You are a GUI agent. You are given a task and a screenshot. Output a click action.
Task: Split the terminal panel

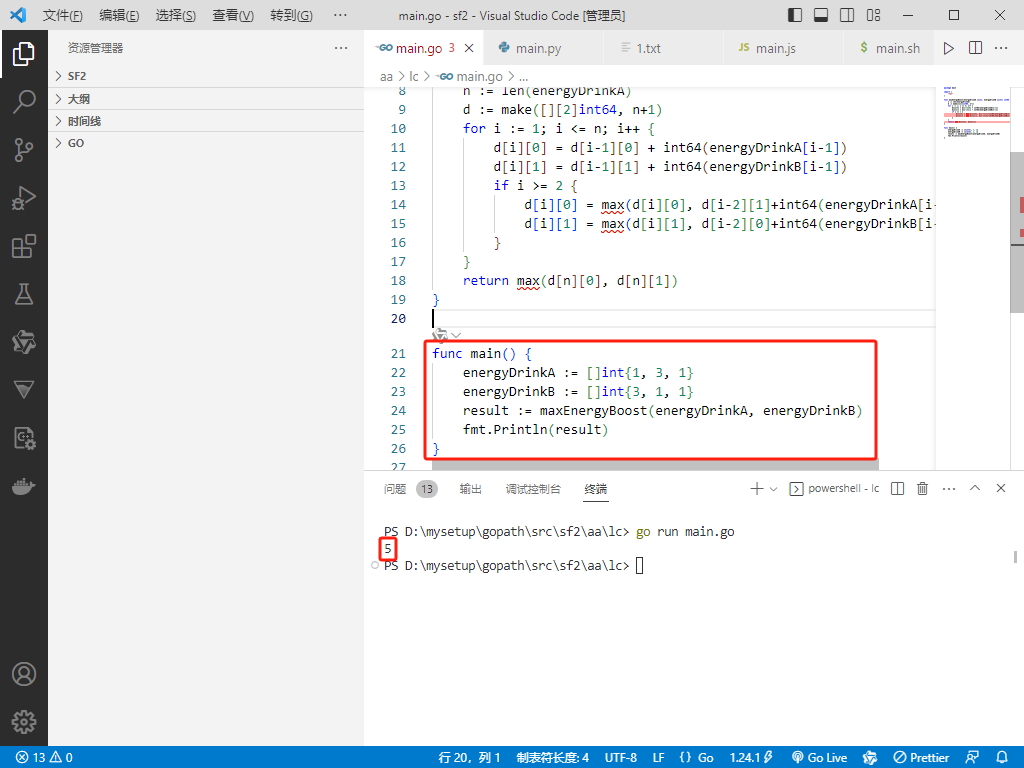898,488
